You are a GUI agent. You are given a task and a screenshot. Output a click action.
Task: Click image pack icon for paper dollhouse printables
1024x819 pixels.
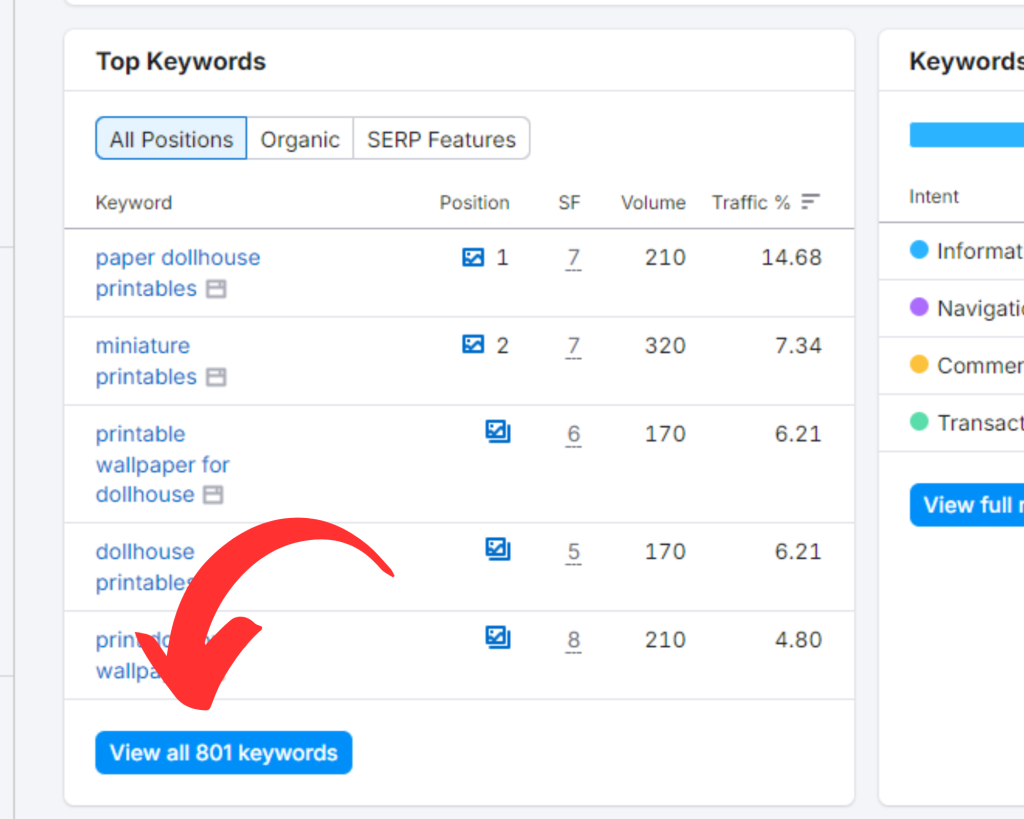(x=473, y=258)
